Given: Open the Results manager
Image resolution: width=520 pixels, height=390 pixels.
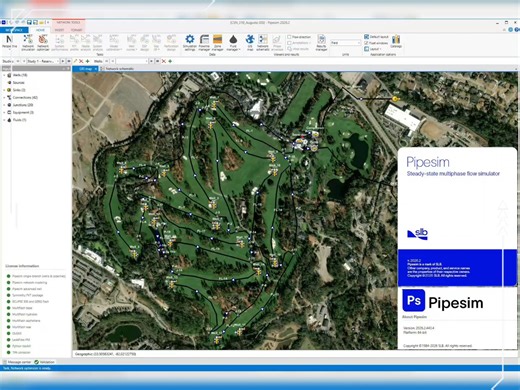Looking at the screenshot, I should click(x=321, y=43).
